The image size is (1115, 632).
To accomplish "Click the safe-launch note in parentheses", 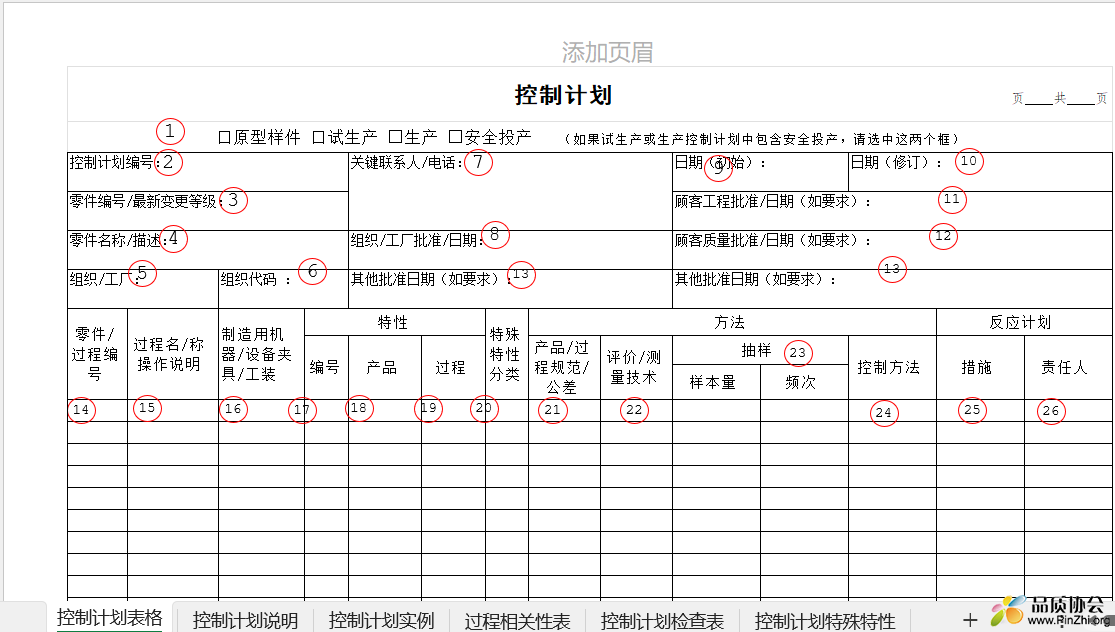I will [x=762, y=139].
